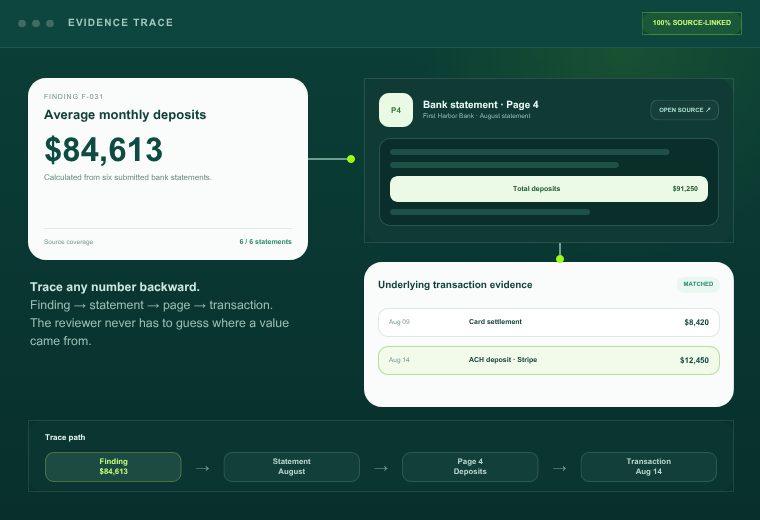Select the Total deposits highlighted row

coord(549,189)
